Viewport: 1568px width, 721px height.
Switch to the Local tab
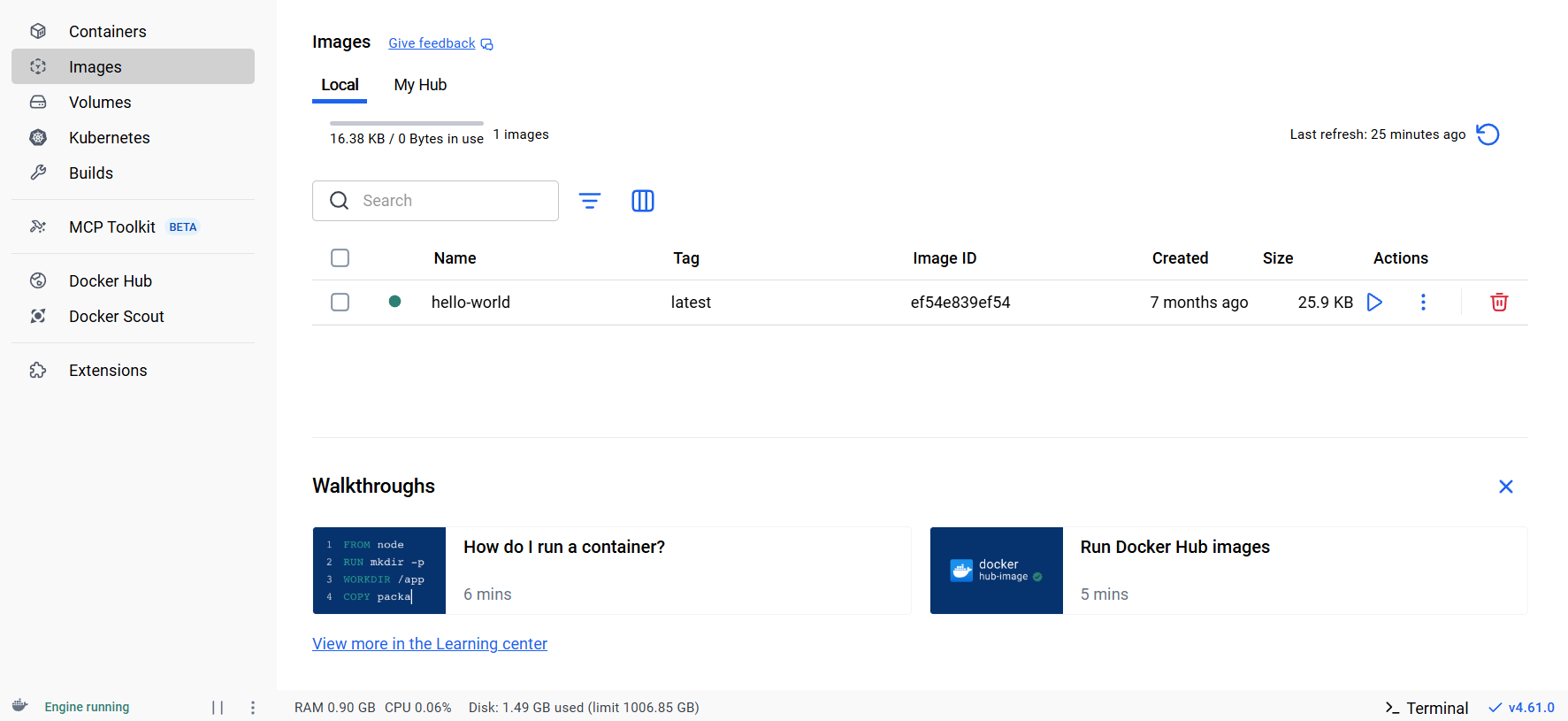340,85
